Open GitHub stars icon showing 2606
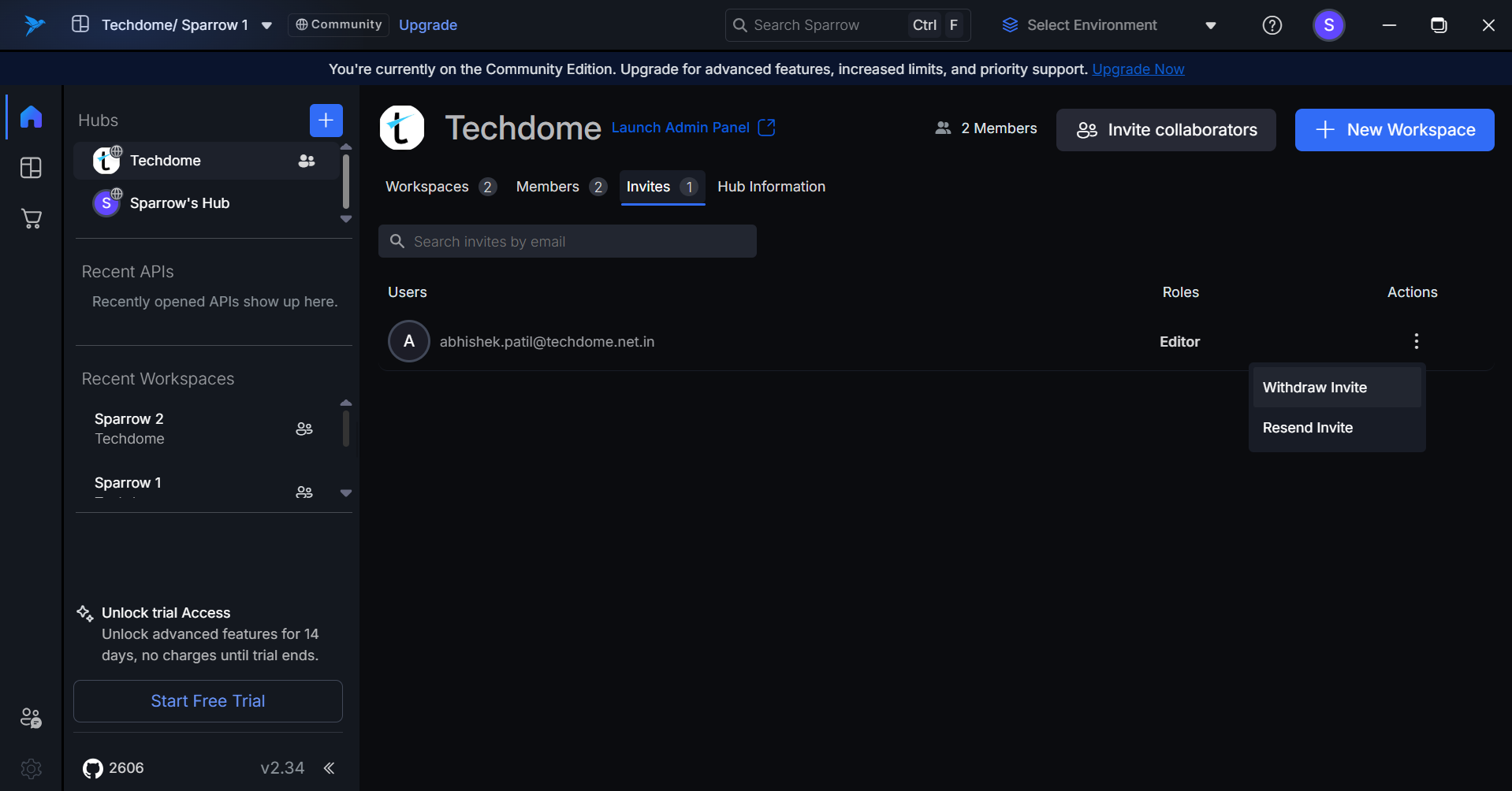Viewport: 1512px width, 791px height. pos(93,768)
